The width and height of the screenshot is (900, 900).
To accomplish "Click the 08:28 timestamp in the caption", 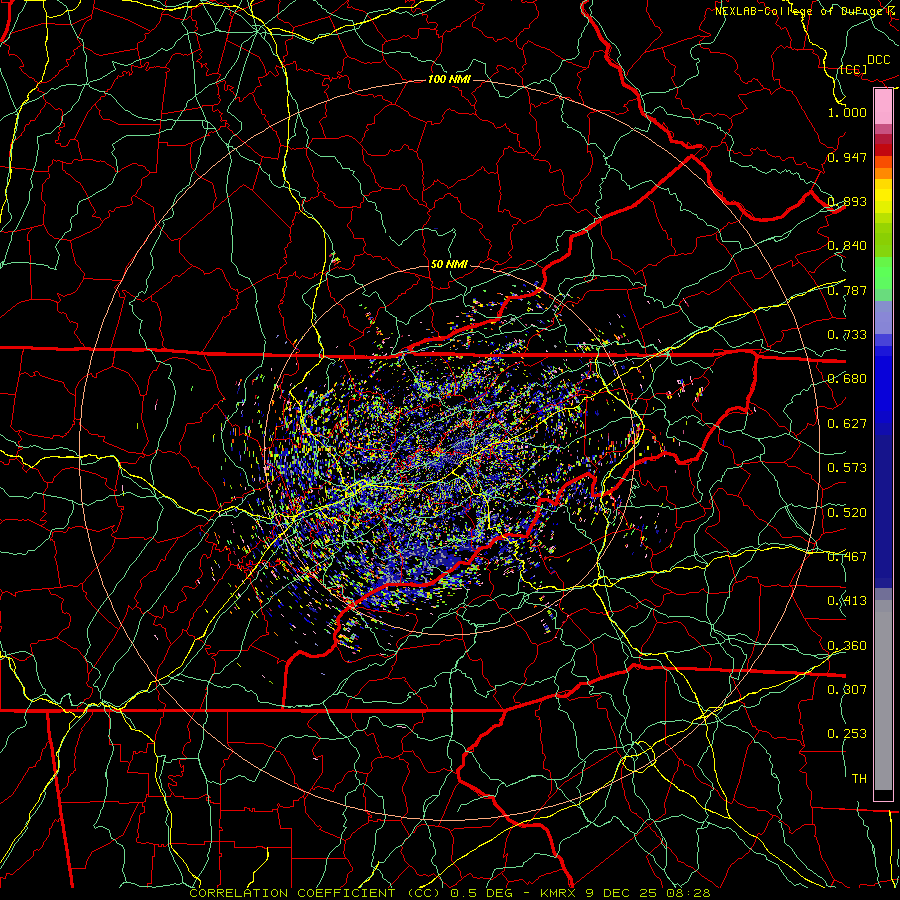I will click(688, 893).
